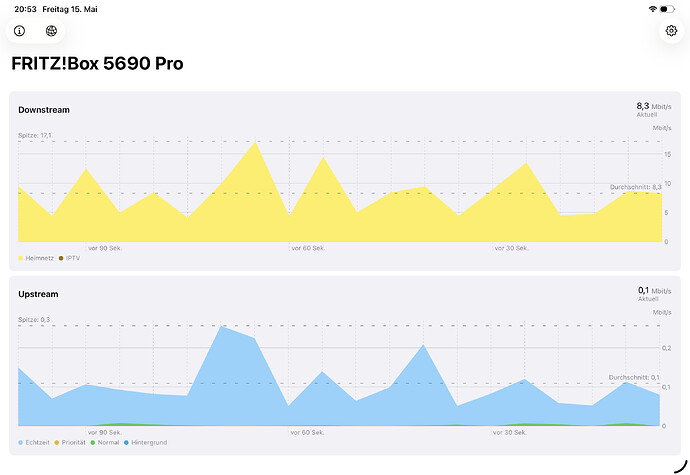
Task: Select the Echtzeit legend swatch
Action: (20, 442)
